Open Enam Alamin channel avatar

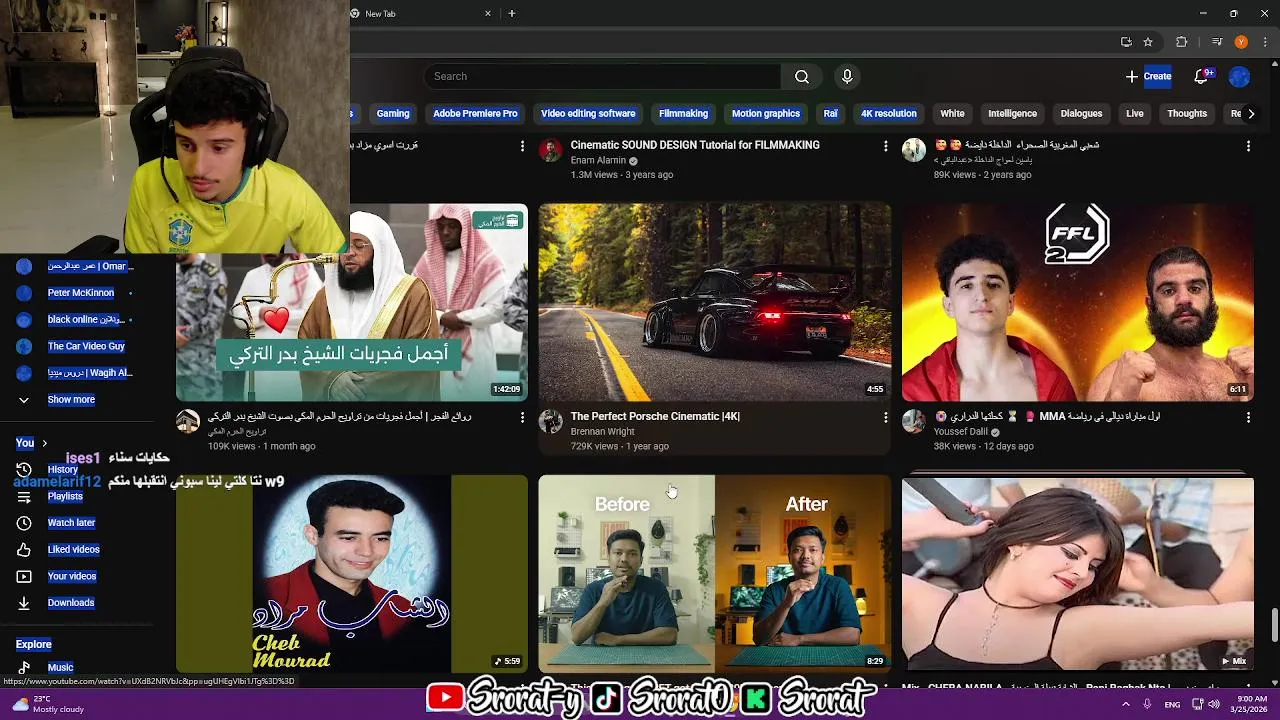(x=551, y=150)
